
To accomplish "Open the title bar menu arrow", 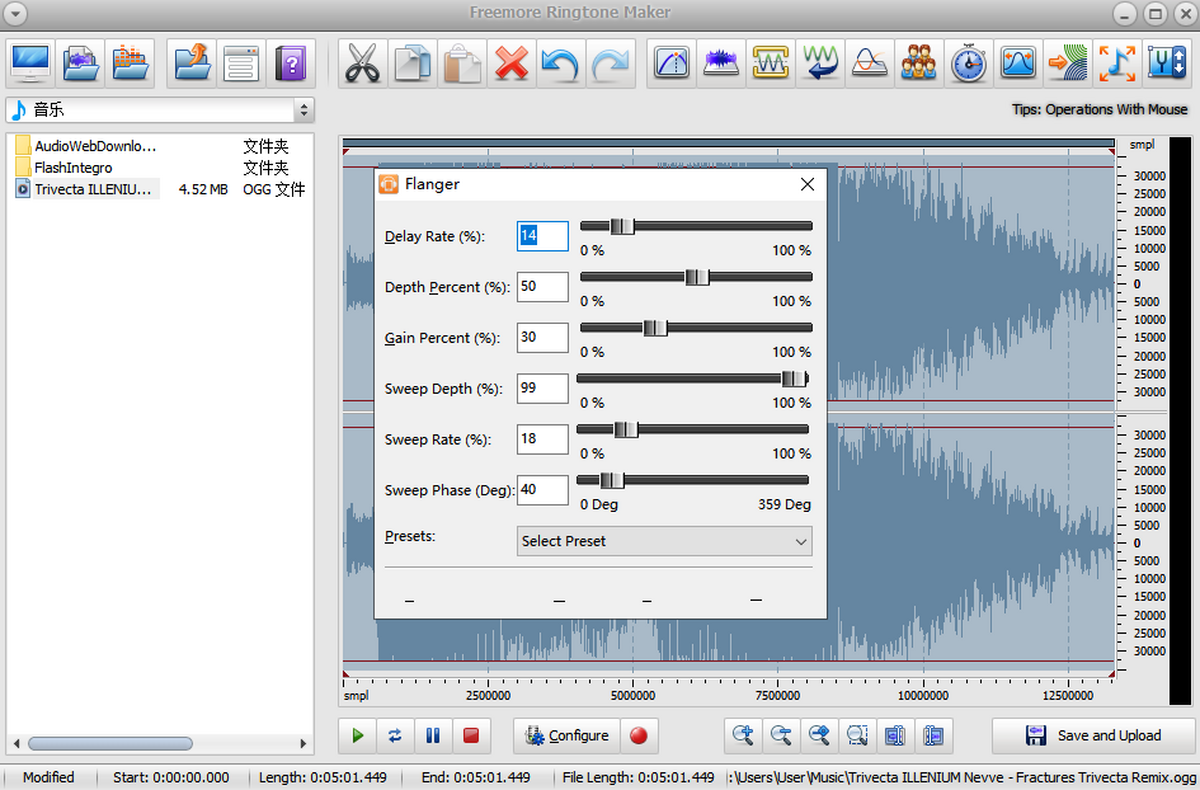I will click(x=14, y=13).
